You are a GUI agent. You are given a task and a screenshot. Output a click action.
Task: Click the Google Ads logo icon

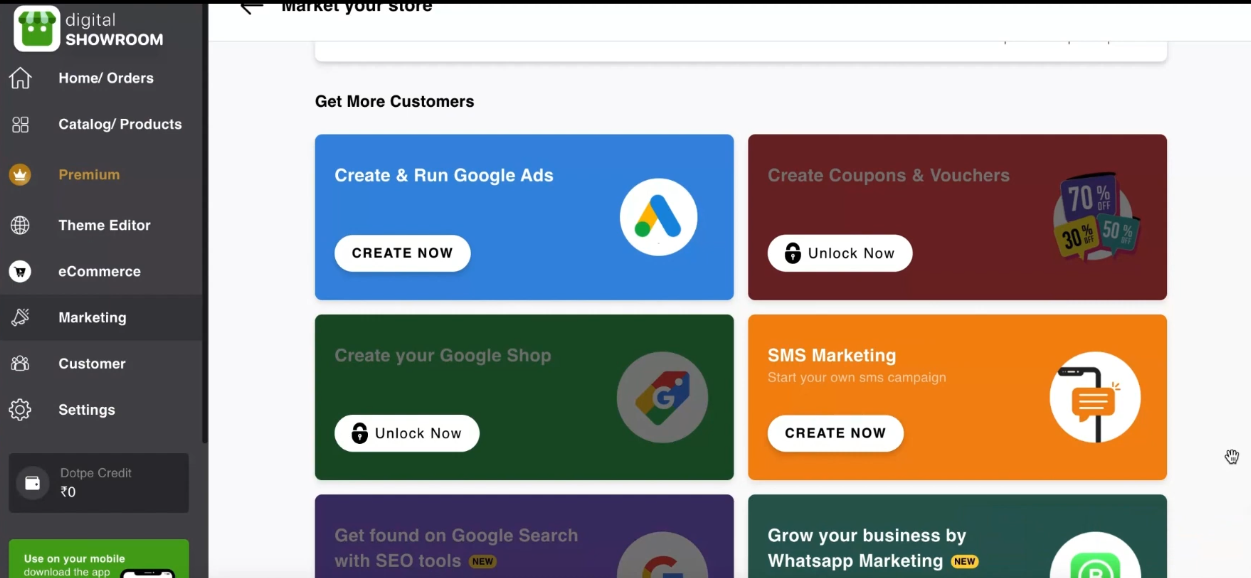tap(658, 217)
